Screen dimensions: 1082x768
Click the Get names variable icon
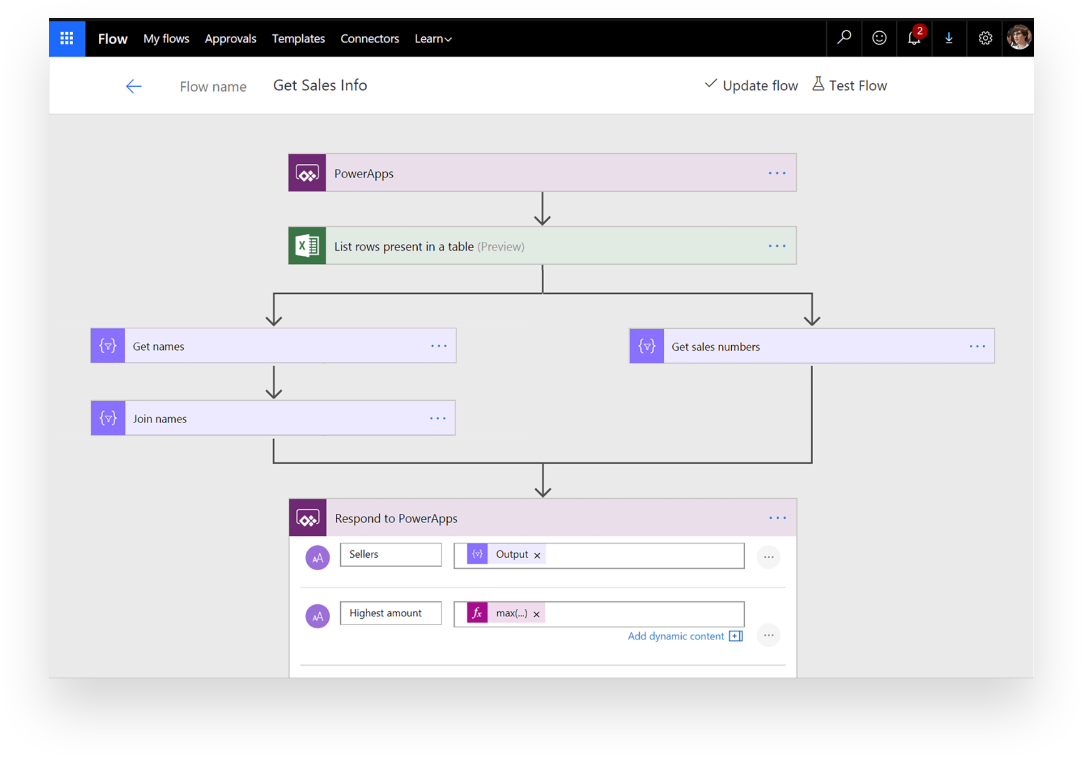[108, 346]
